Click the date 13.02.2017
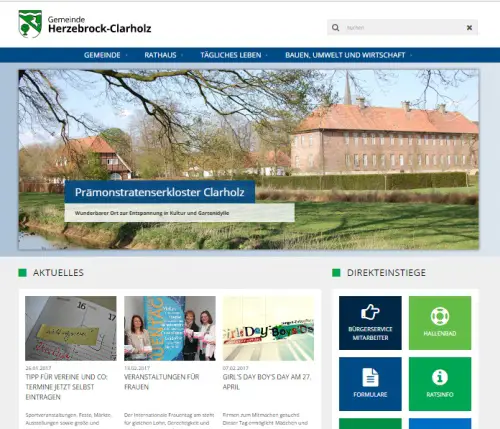This screenshot has height=429, width=500. 137,368
